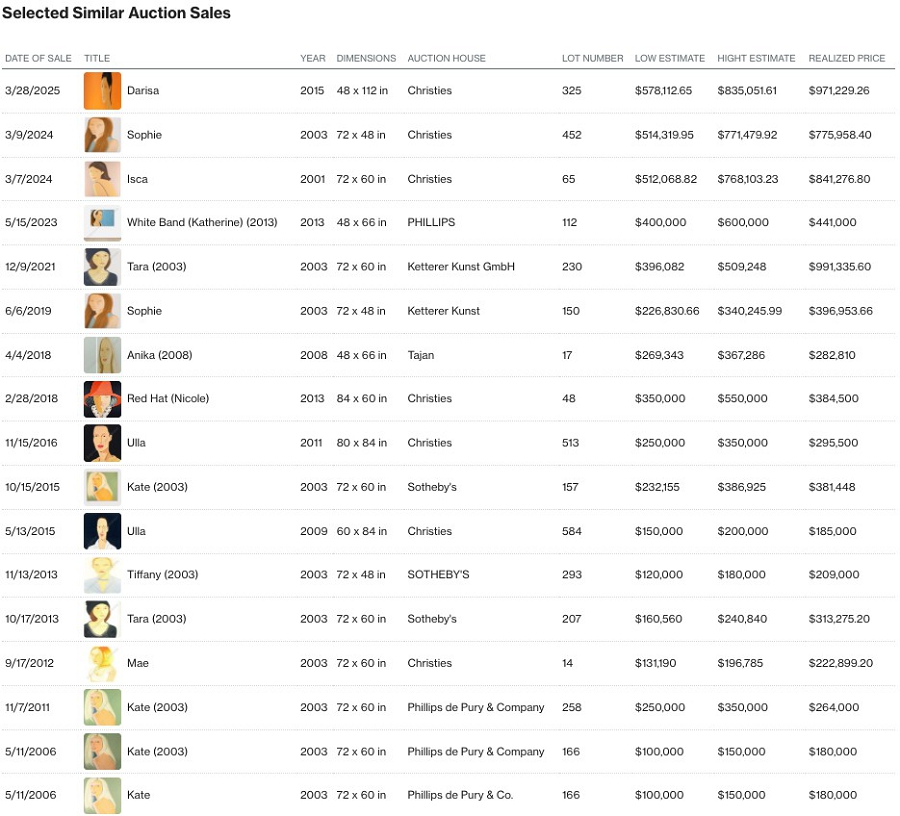Click the Dimensions column header
900x816 pixels.
tap(366, 58)
